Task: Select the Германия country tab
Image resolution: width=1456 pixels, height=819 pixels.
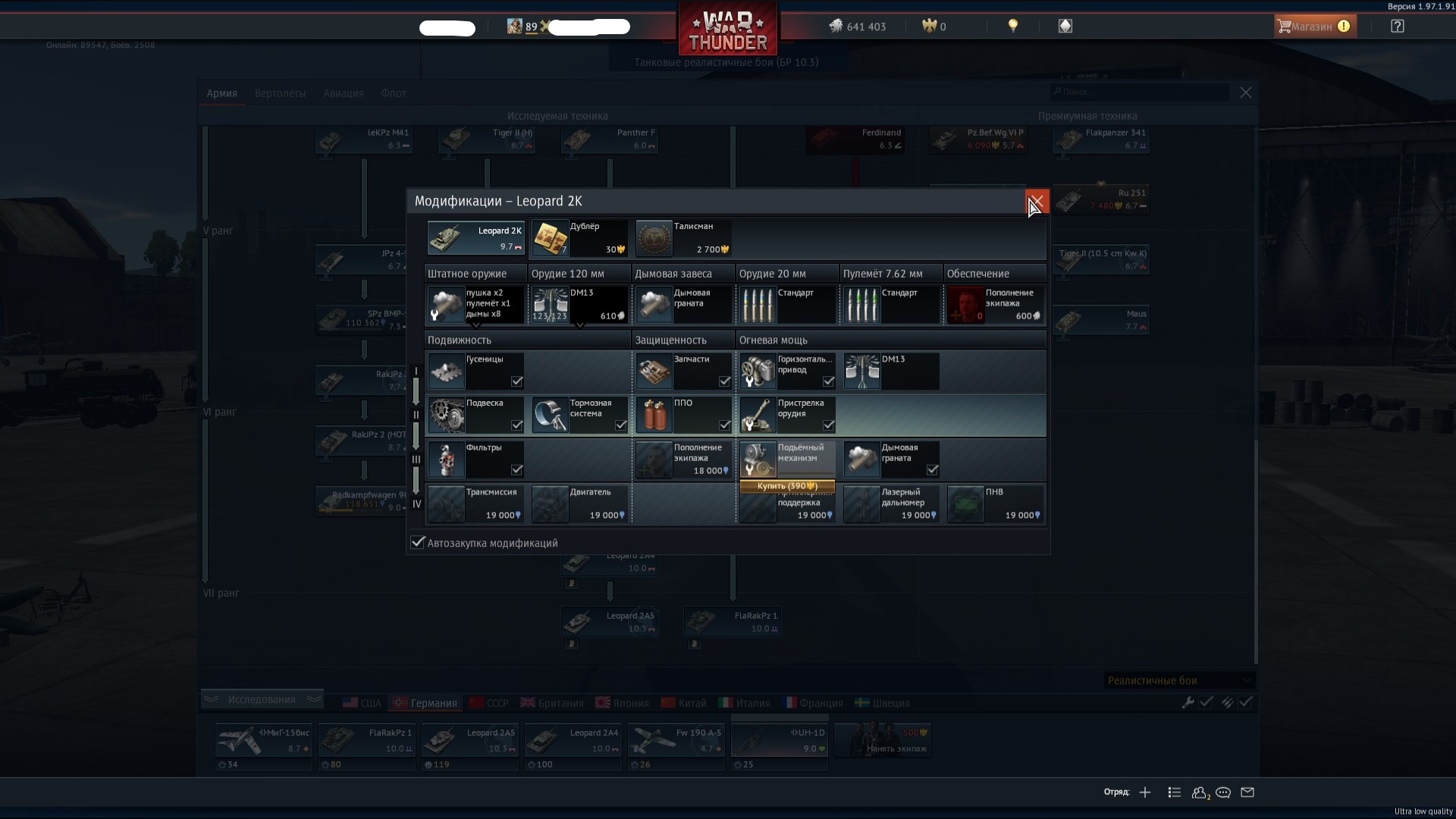Action: [x=425, y=703]
